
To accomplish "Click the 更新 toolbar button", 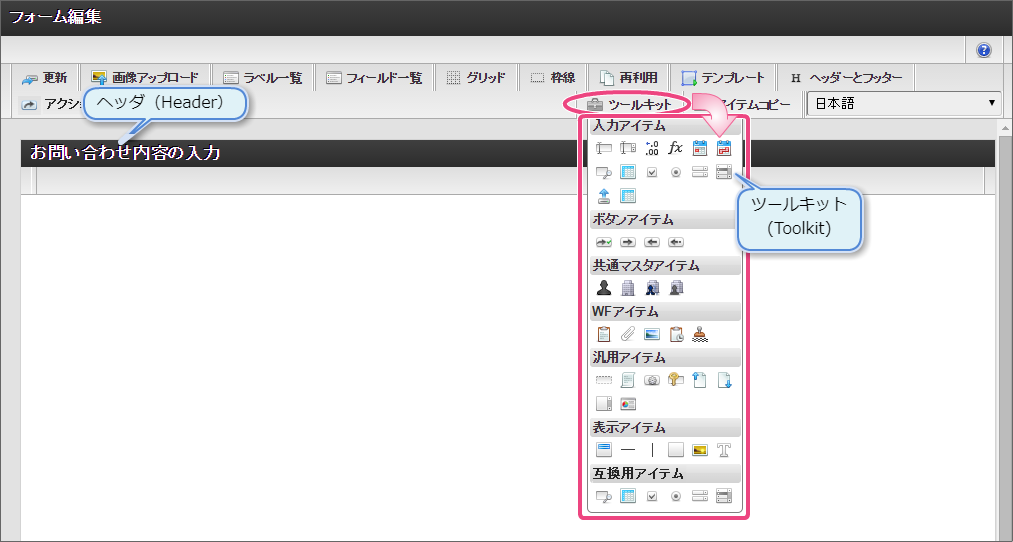I will tap(45, 78).
